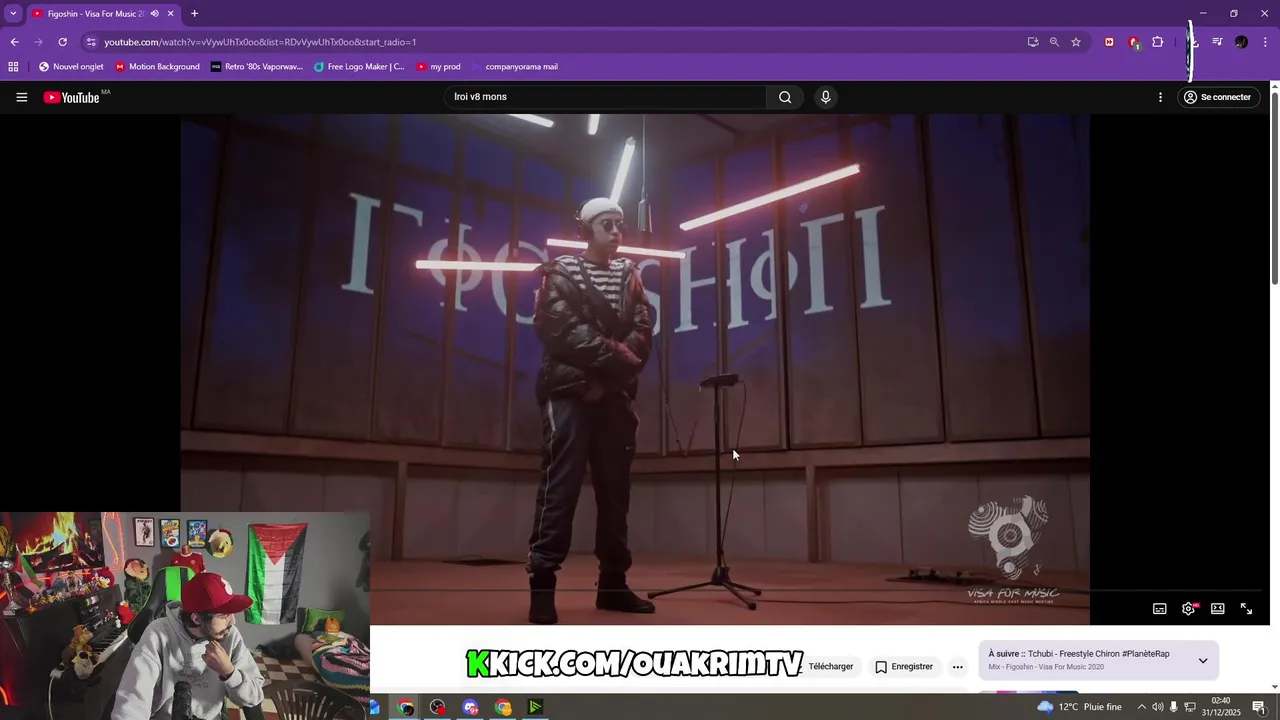1280x720 pixels.
Task: Open site information icon in address bar
Action: (x=91, y=42)
